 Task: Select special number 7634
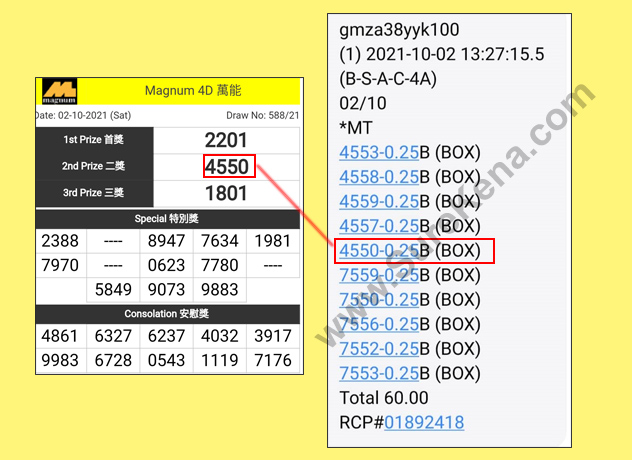pos(220,241)
